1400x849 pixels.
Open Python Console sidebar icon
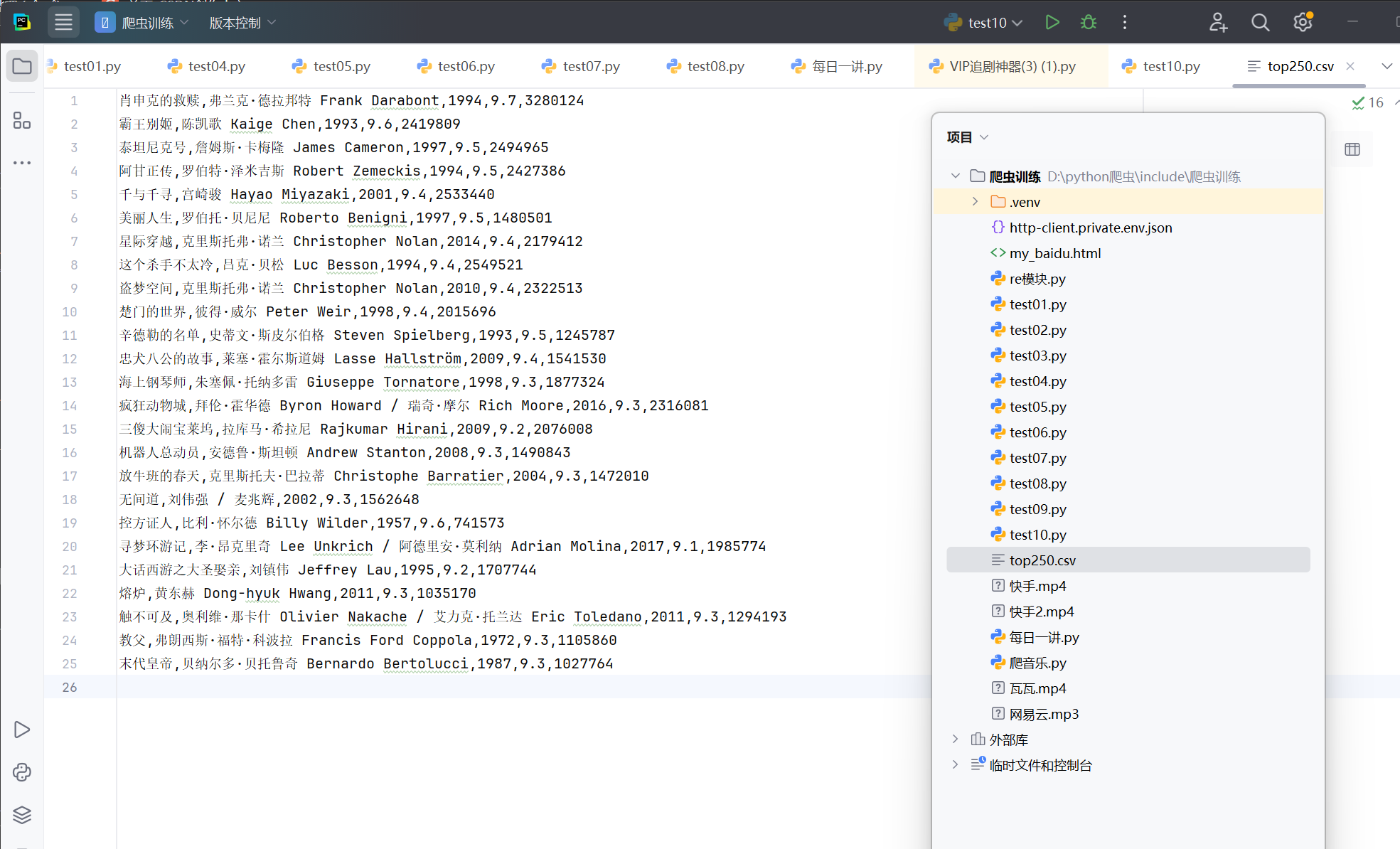(22, 772)
